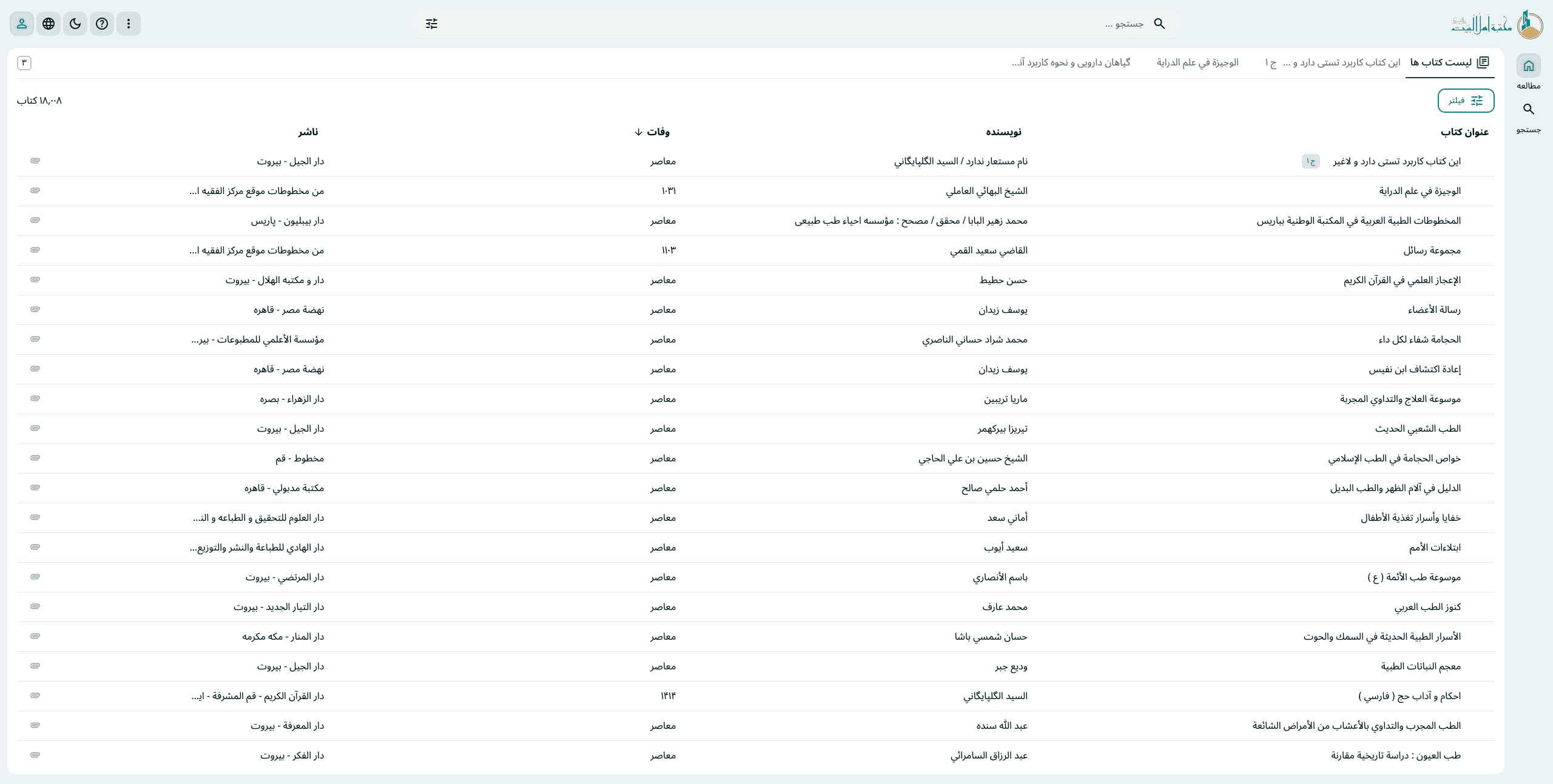Open book مجموعة رسائل
Image resolution: width=1553 pixels, height=784 pixels.
click(x=1432, y=250)
